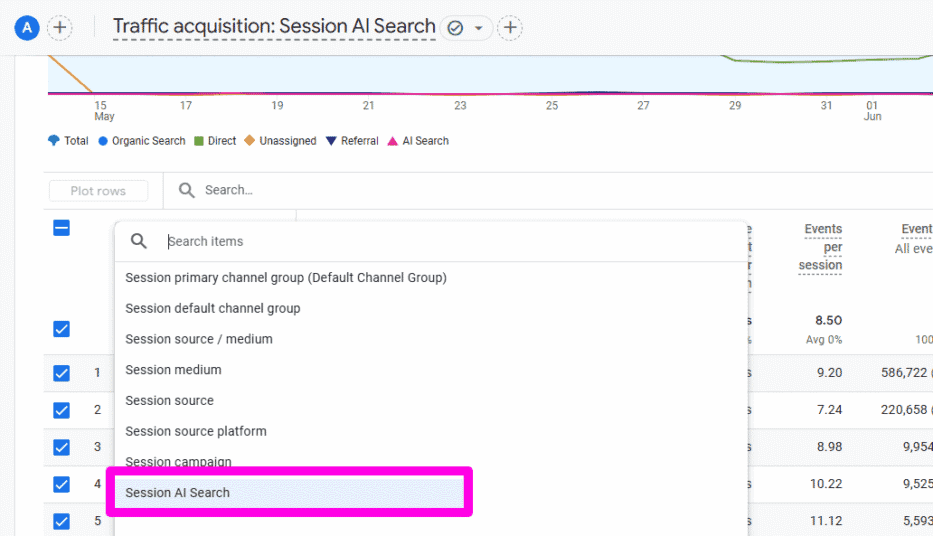Focus the table Search... field
The height and width of the screenshot is (536, 933).
[228, 190]
